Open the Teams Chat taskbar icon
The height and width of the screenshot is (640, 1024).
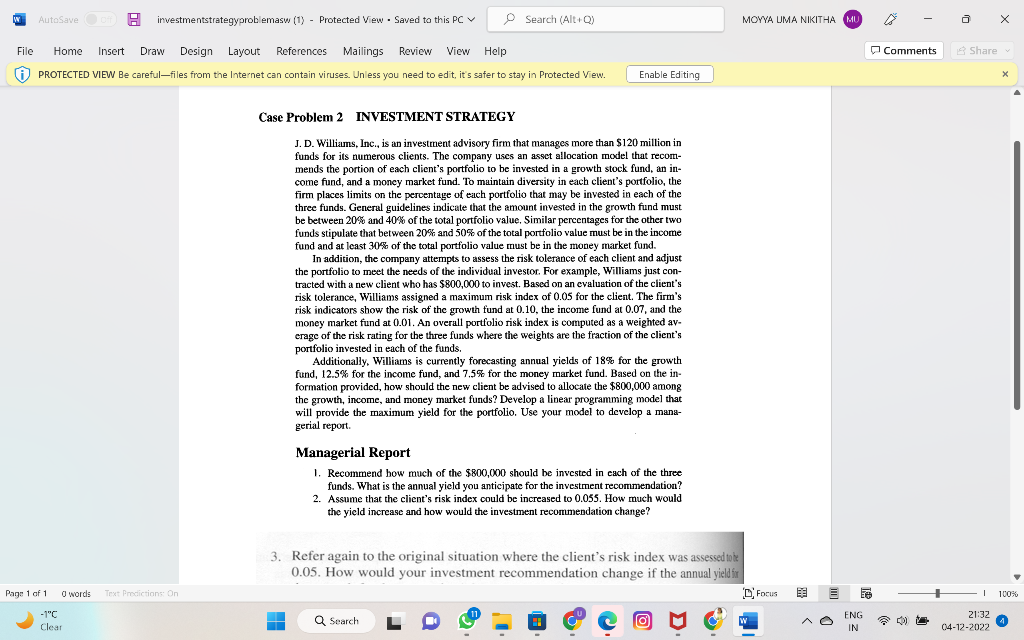(x=430, y=621)
